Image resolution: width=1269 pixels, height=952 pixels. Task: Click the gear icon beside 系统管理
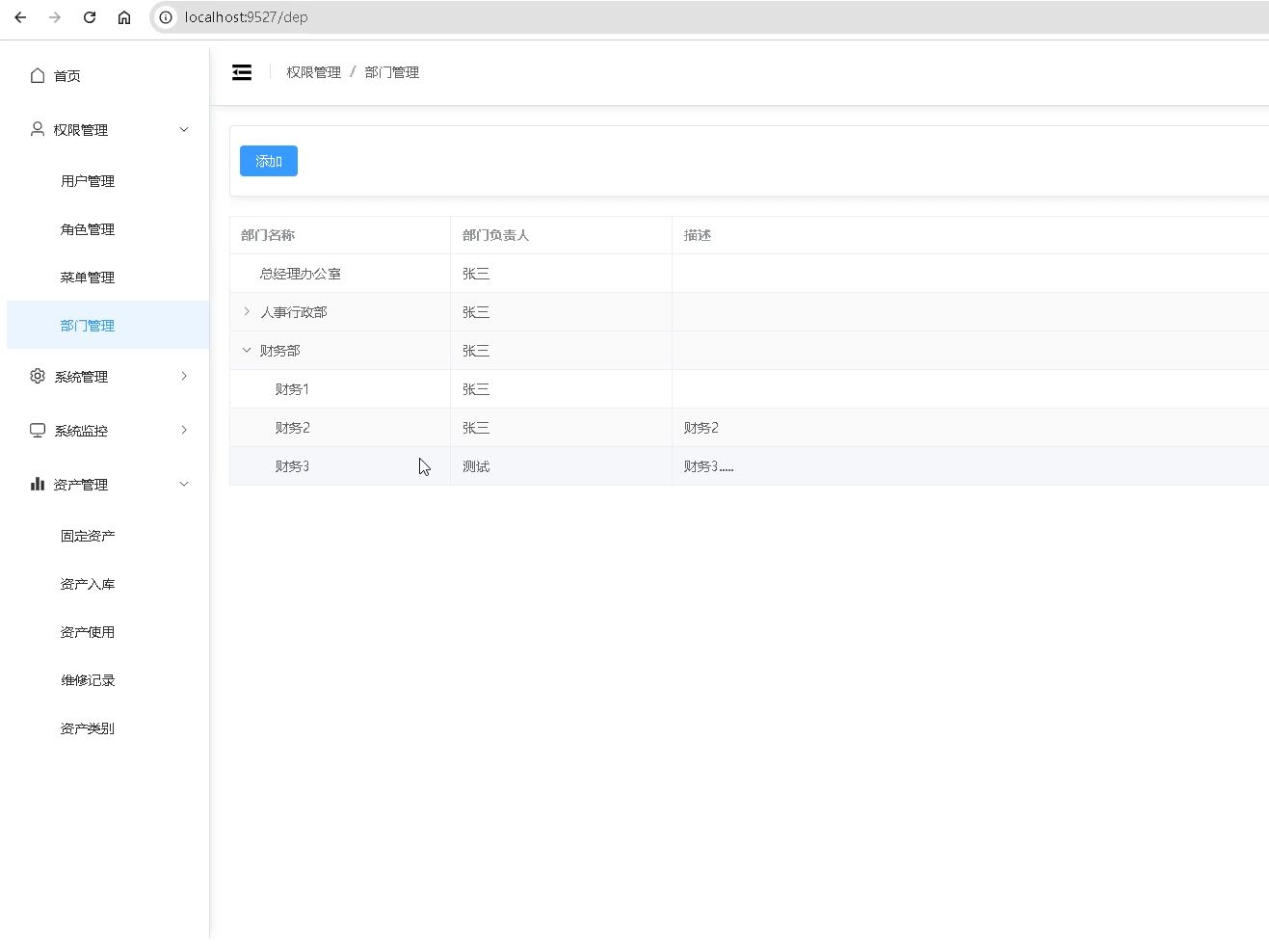(38, 376)
